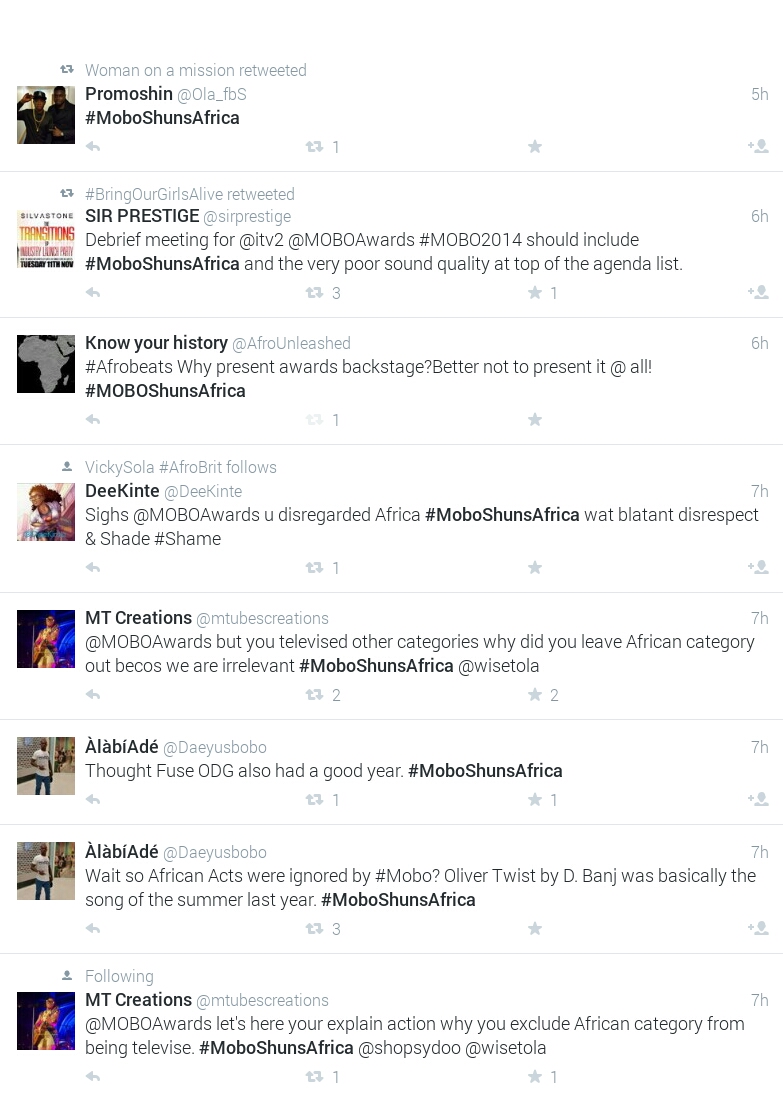Favorite the Fuse ODG good year tweet
Screen dimensions: 783x1101
tap(535, 800)
